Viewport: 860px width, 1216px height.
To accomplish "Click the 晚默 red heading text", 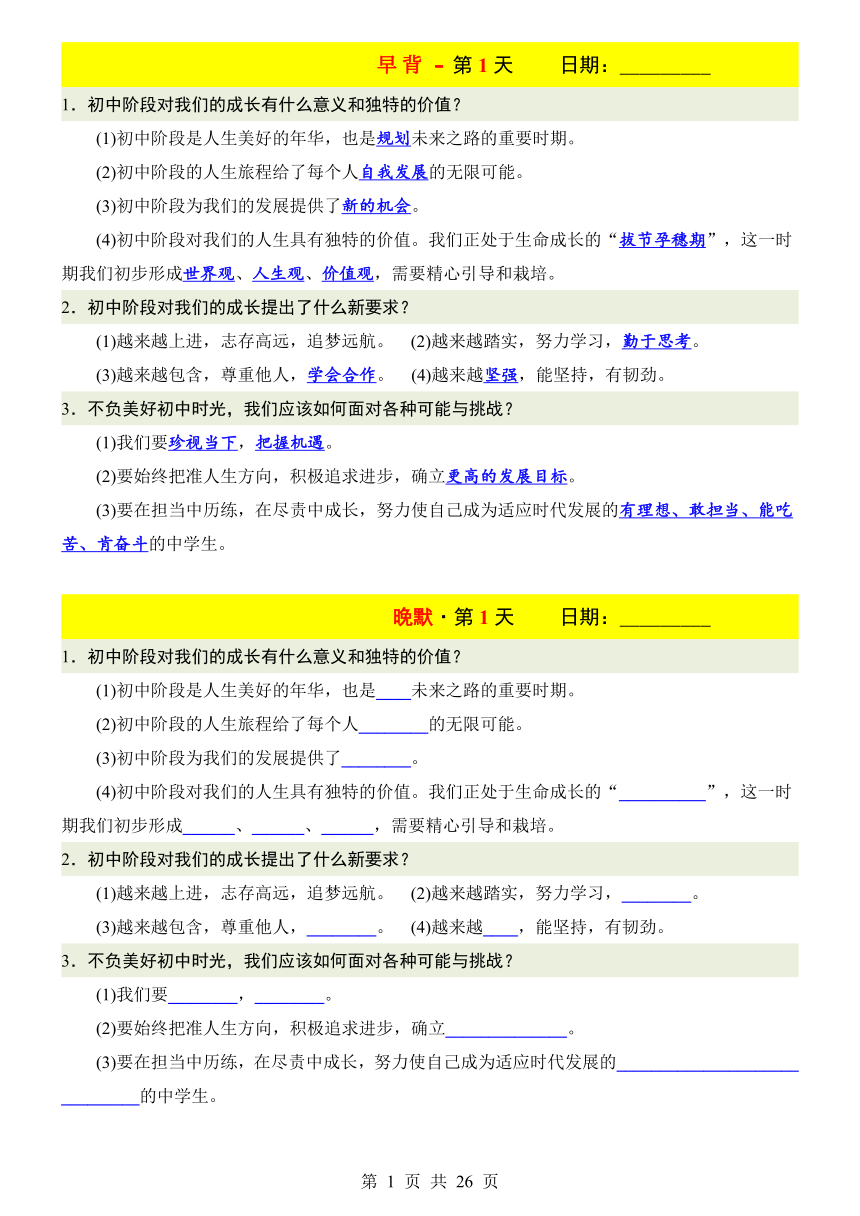I will [412, 618].
